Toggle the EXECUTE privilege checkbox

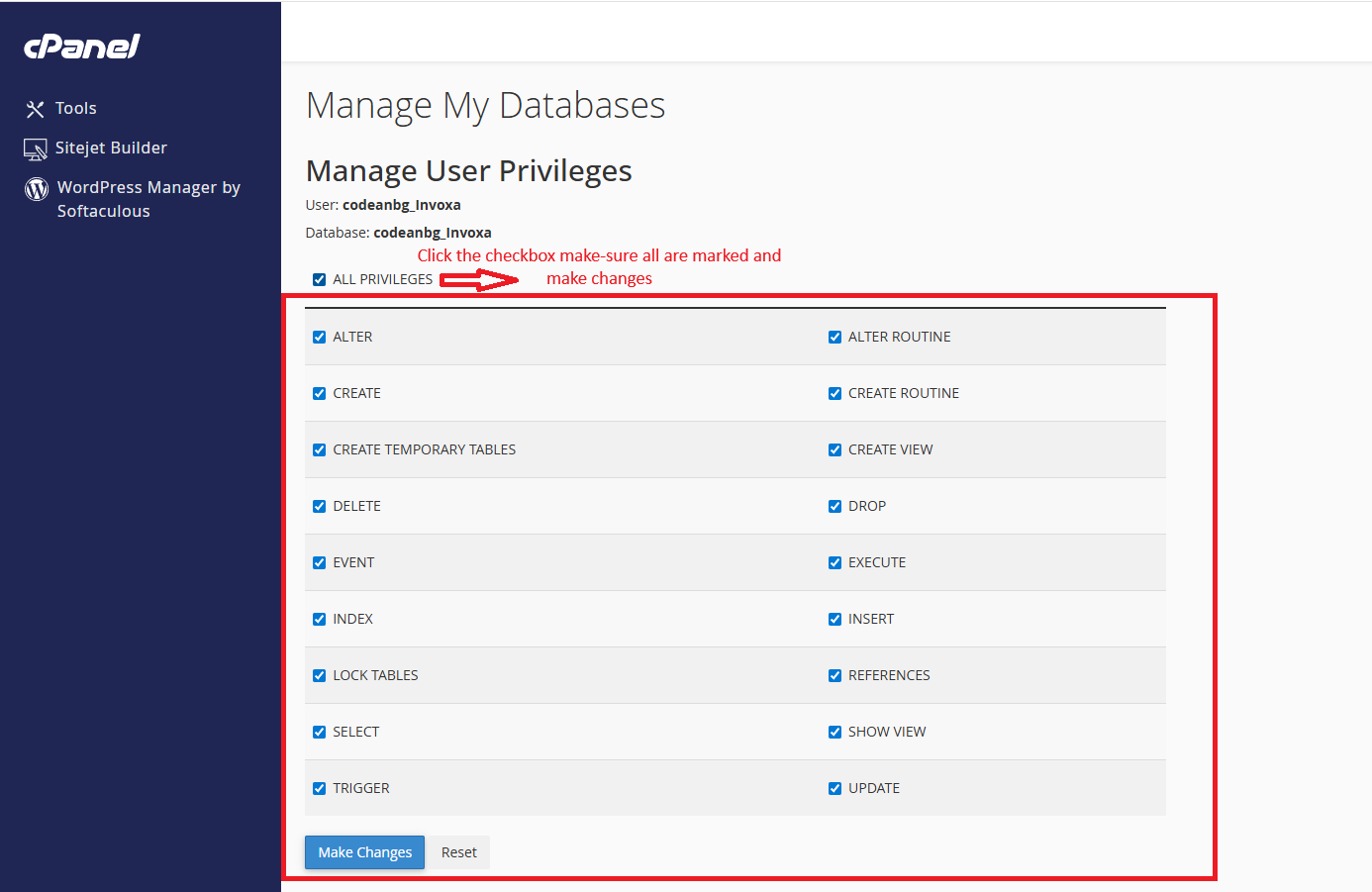point(834,563)
